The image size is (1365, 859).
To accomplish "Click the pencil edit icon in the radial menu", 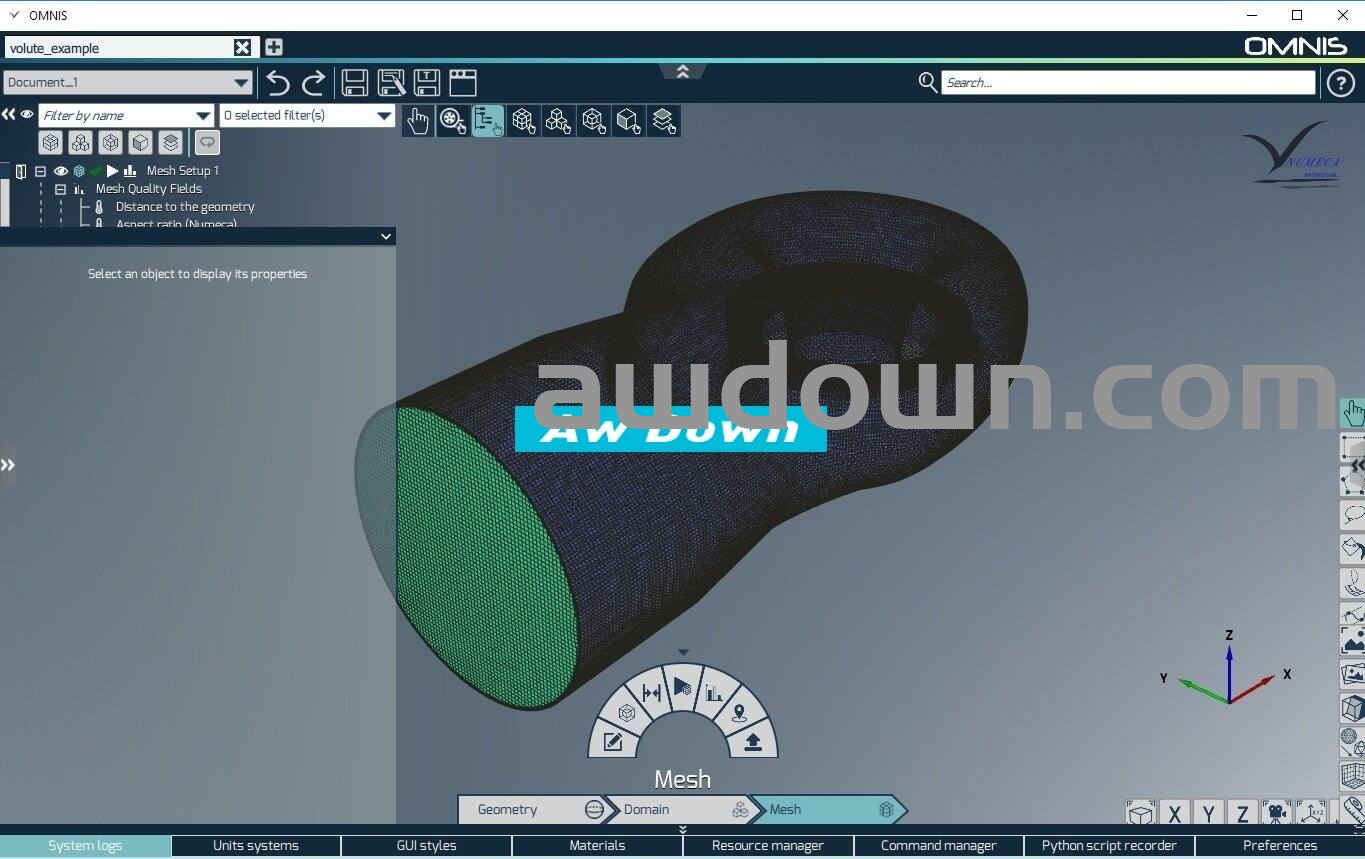I will tap(613, 741).
